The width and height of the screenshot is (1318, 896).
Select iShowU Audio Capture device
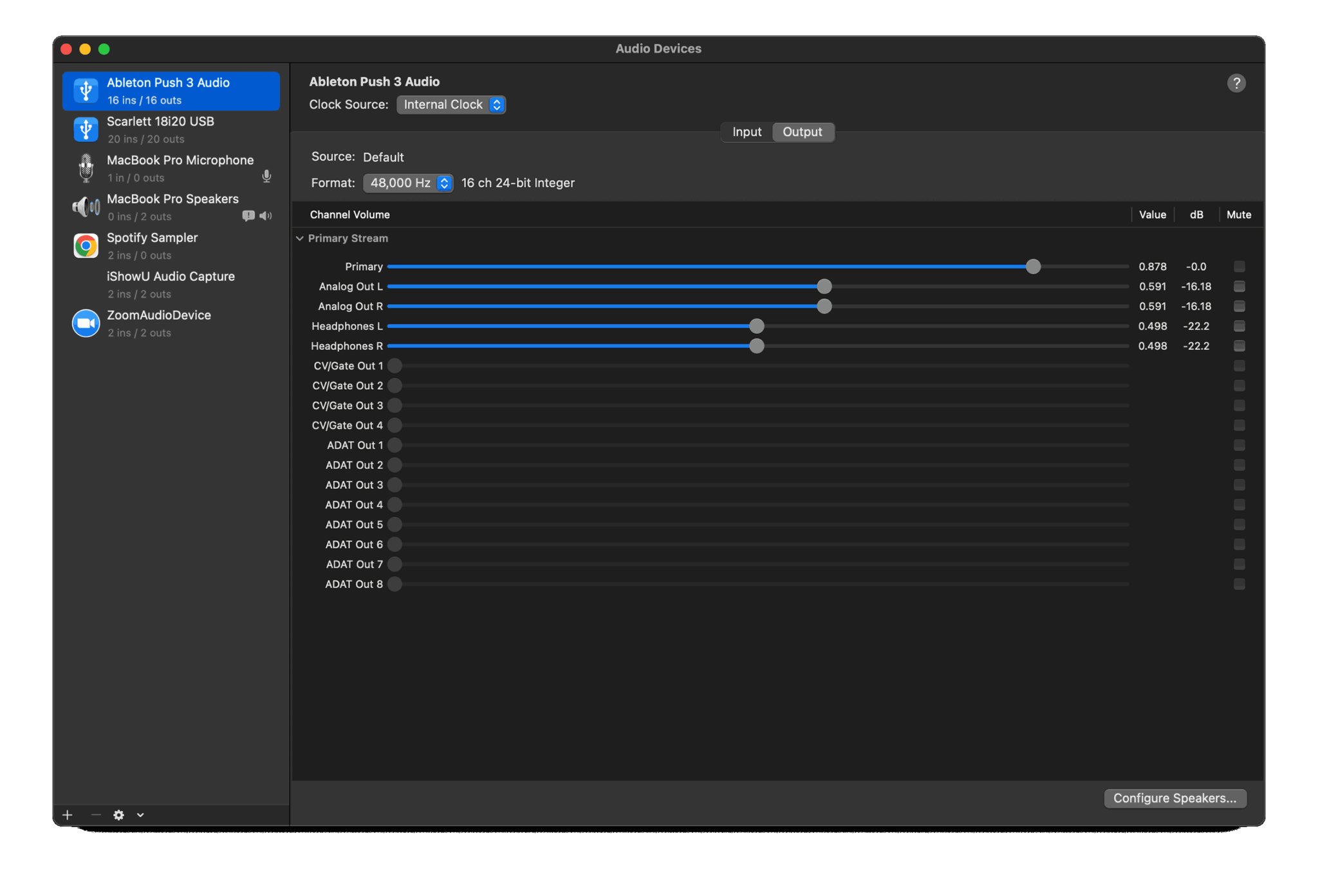pos(171,284)
